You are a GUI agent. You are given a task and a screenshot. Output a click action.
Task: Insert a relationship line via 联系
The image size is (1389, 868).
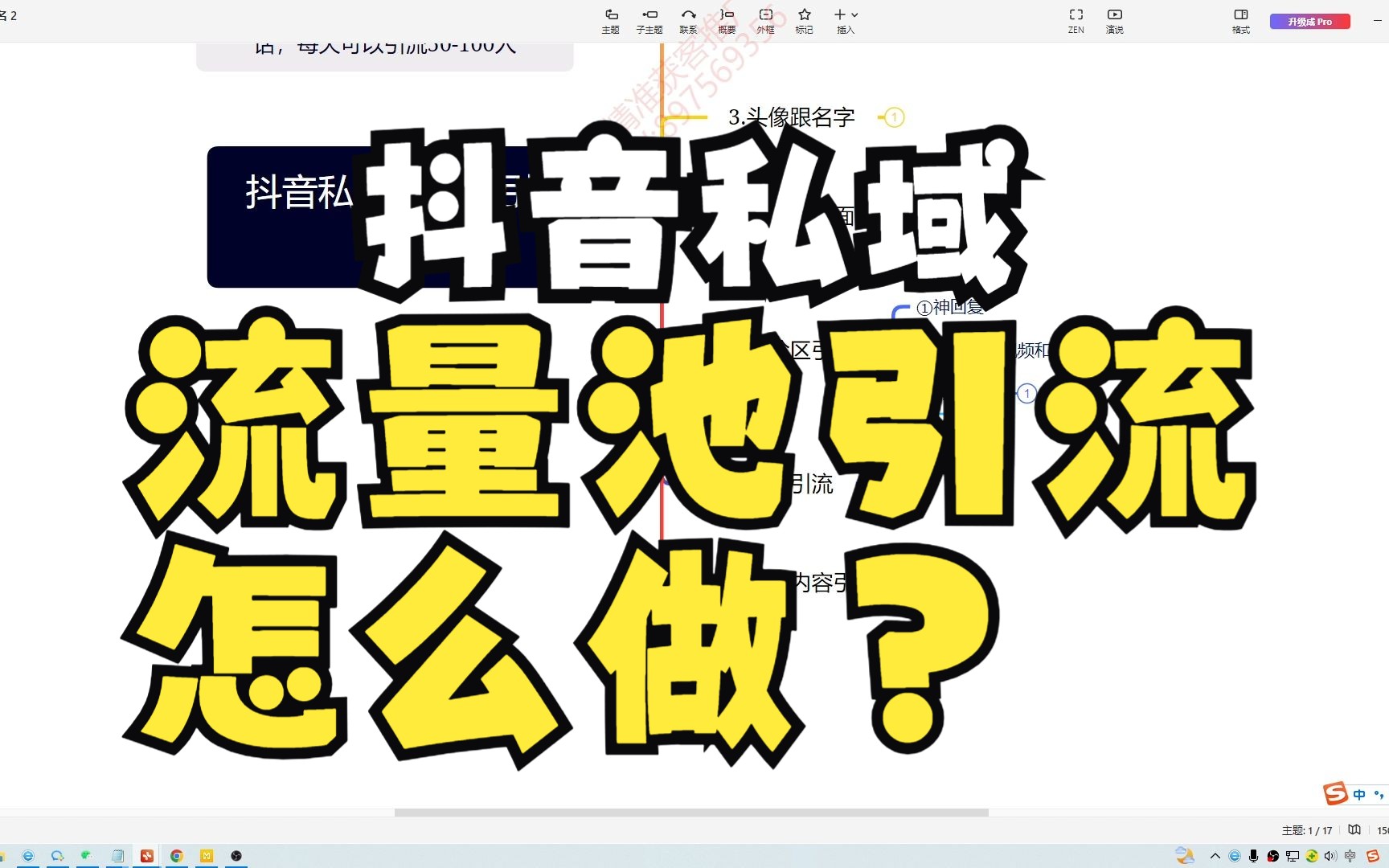coord(688,19)
